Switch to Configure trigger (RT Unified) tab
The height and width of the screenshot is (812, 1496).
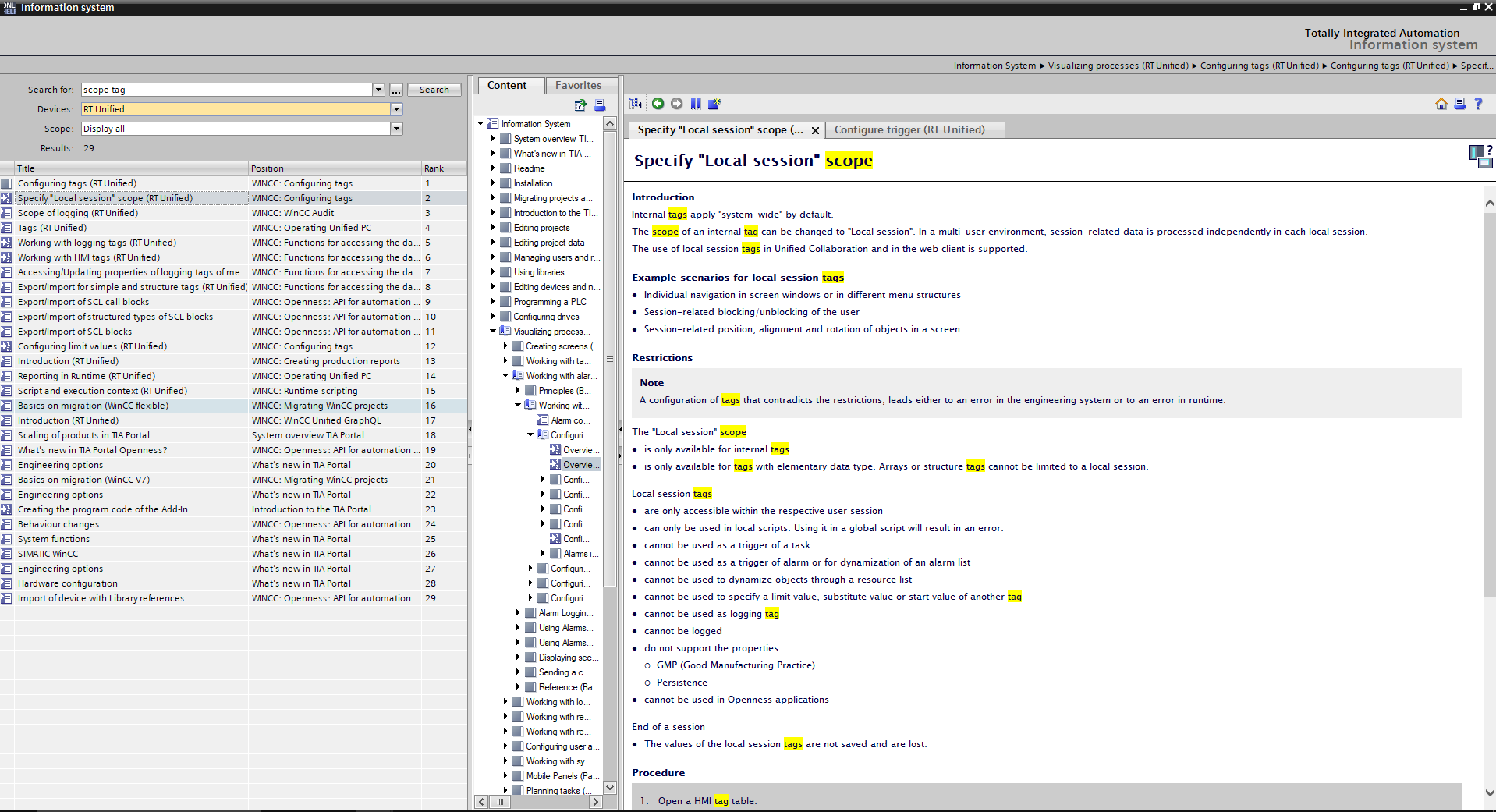[x=909, y=130]
